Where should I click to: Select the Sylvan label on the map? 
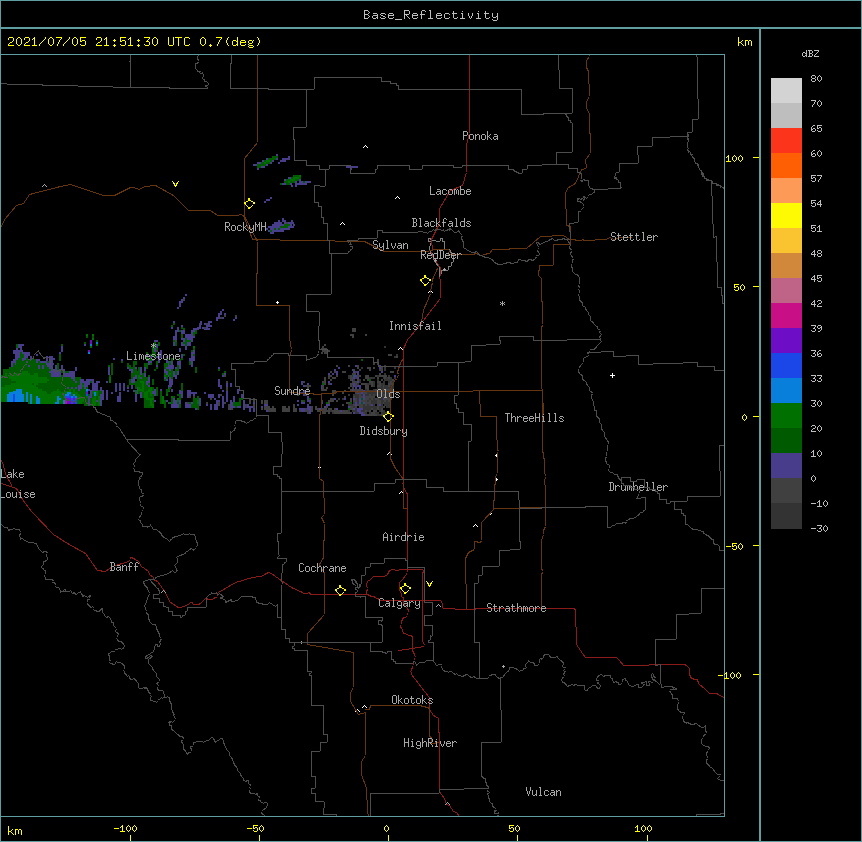point(390,245)
